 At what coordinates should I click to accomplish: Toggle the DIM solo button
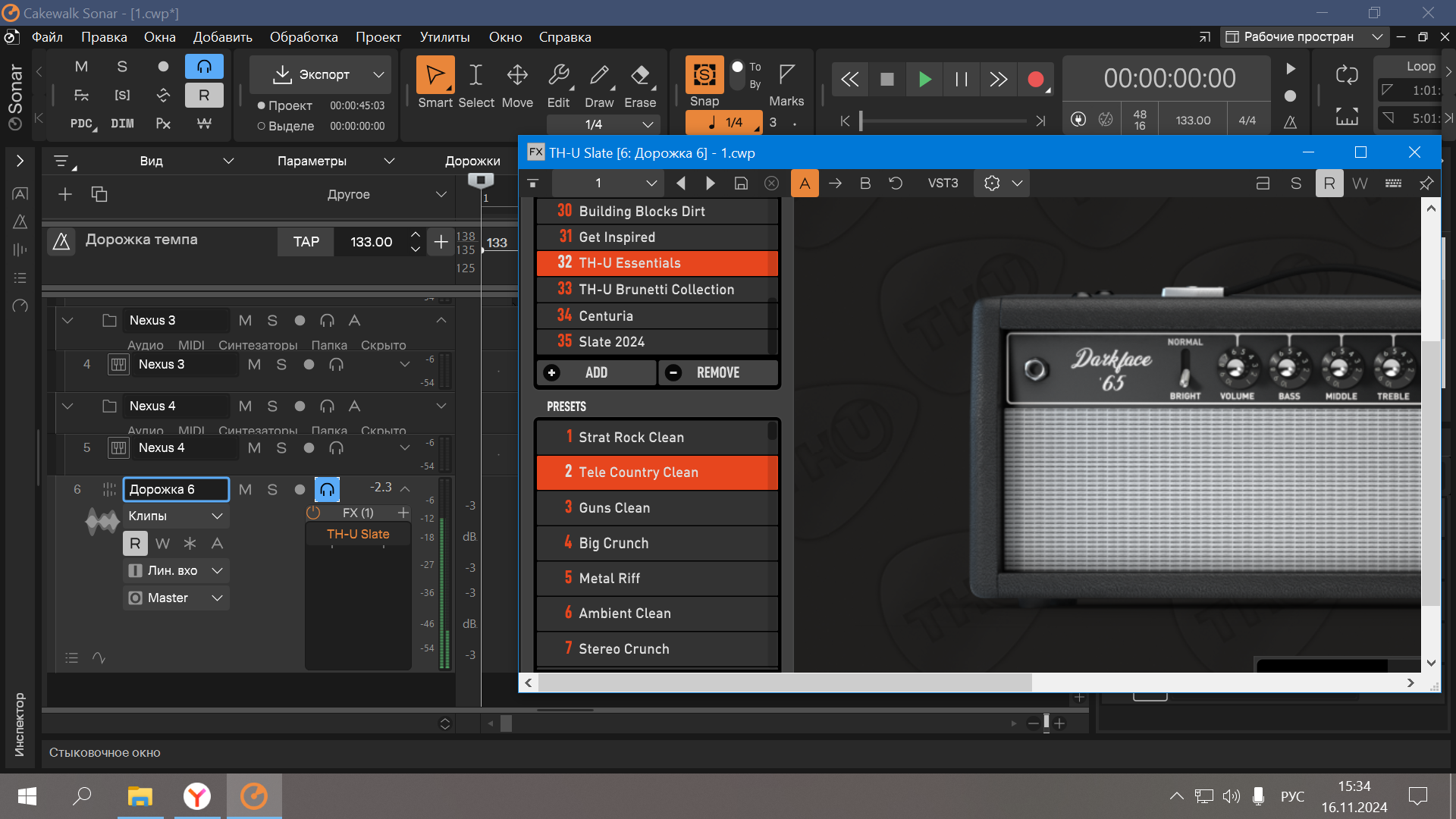pos(122,124)
